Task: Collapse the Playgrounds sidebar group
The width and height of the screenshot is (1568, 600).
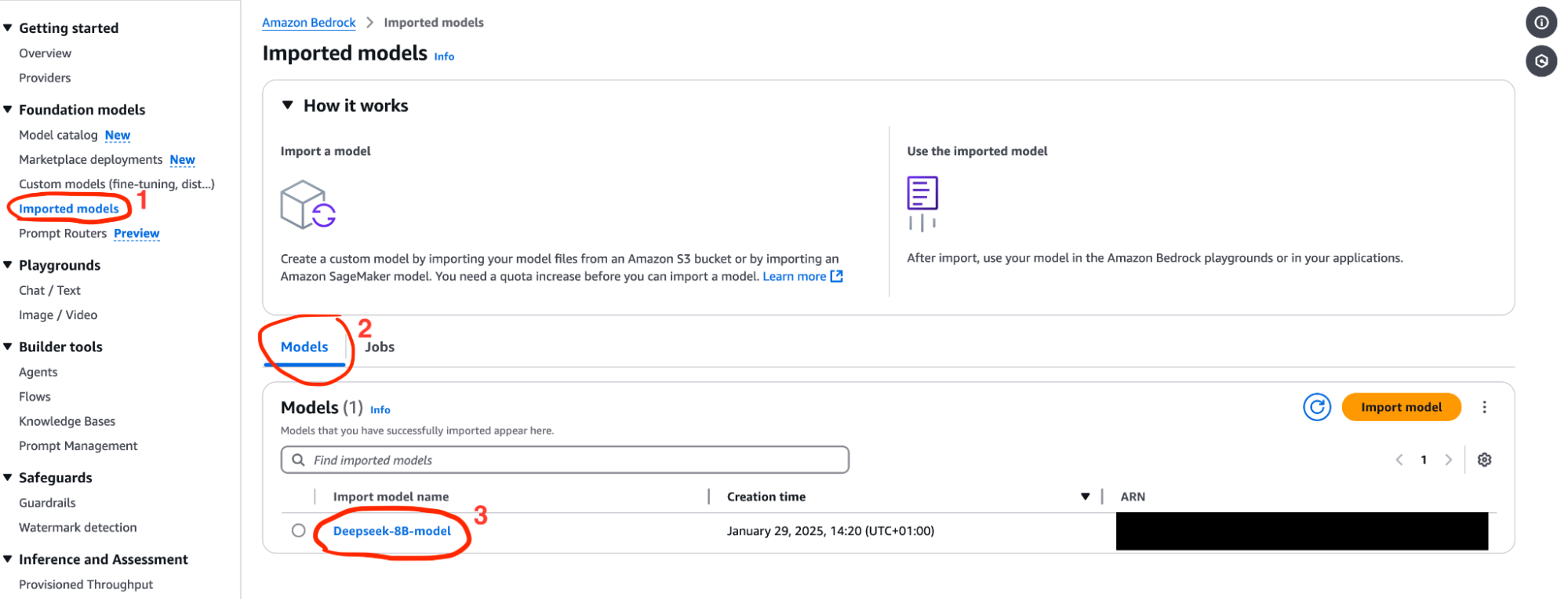Action: tap(8, 264)
